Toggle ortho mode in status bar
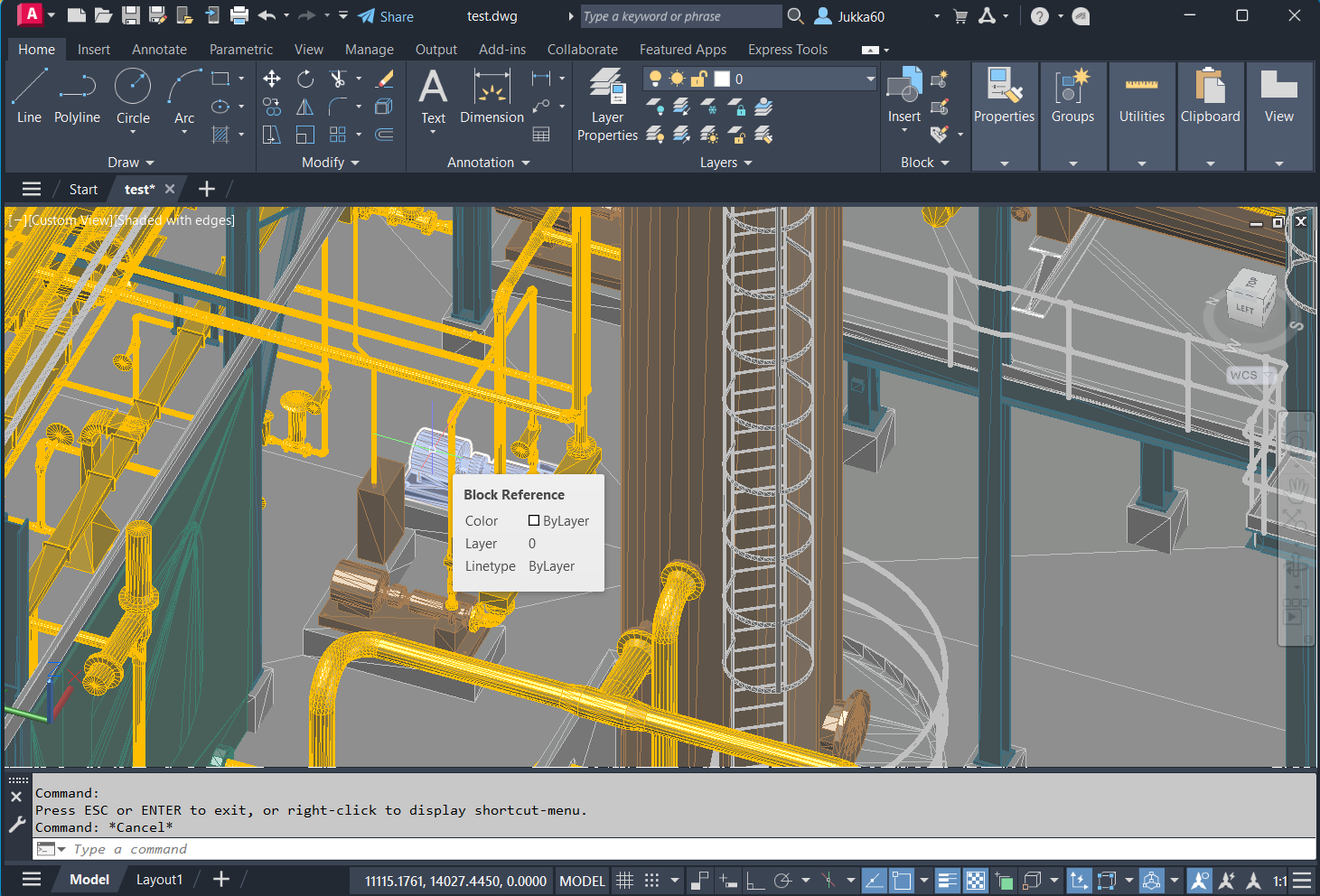 click(755, 881)
